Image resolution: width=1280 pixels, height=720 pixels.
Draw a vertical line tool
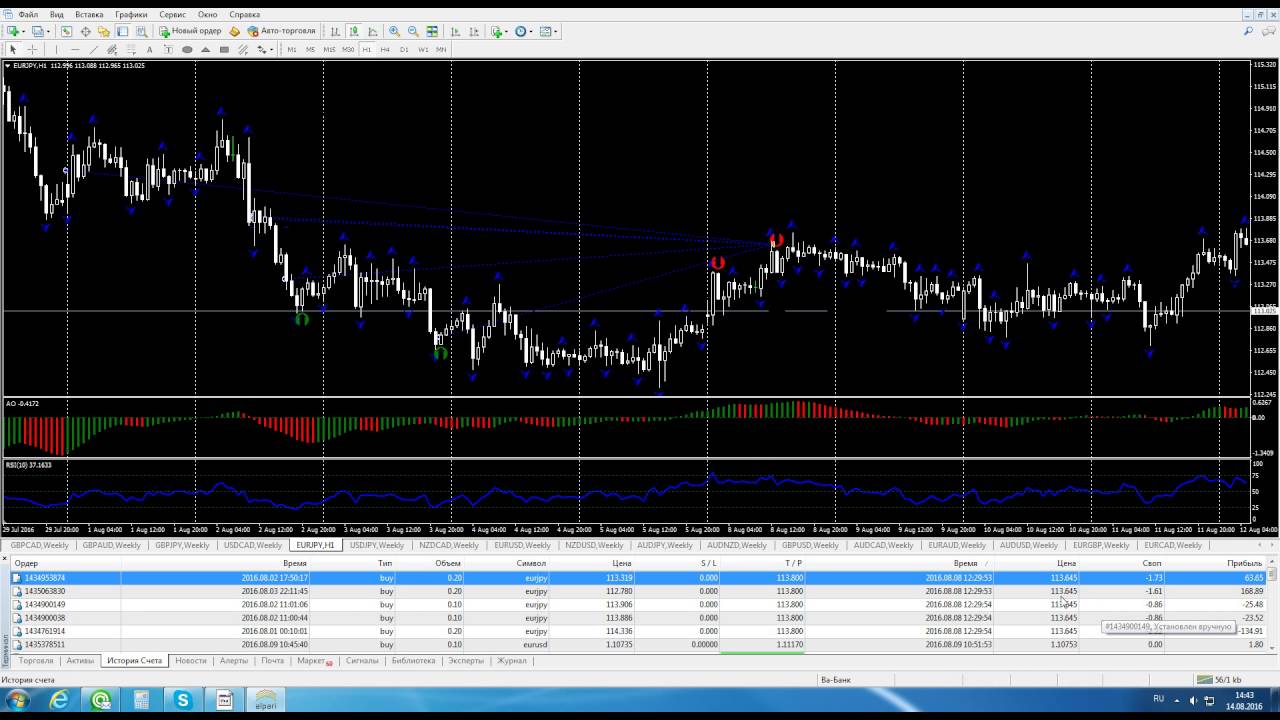click(x=56, y=49)
